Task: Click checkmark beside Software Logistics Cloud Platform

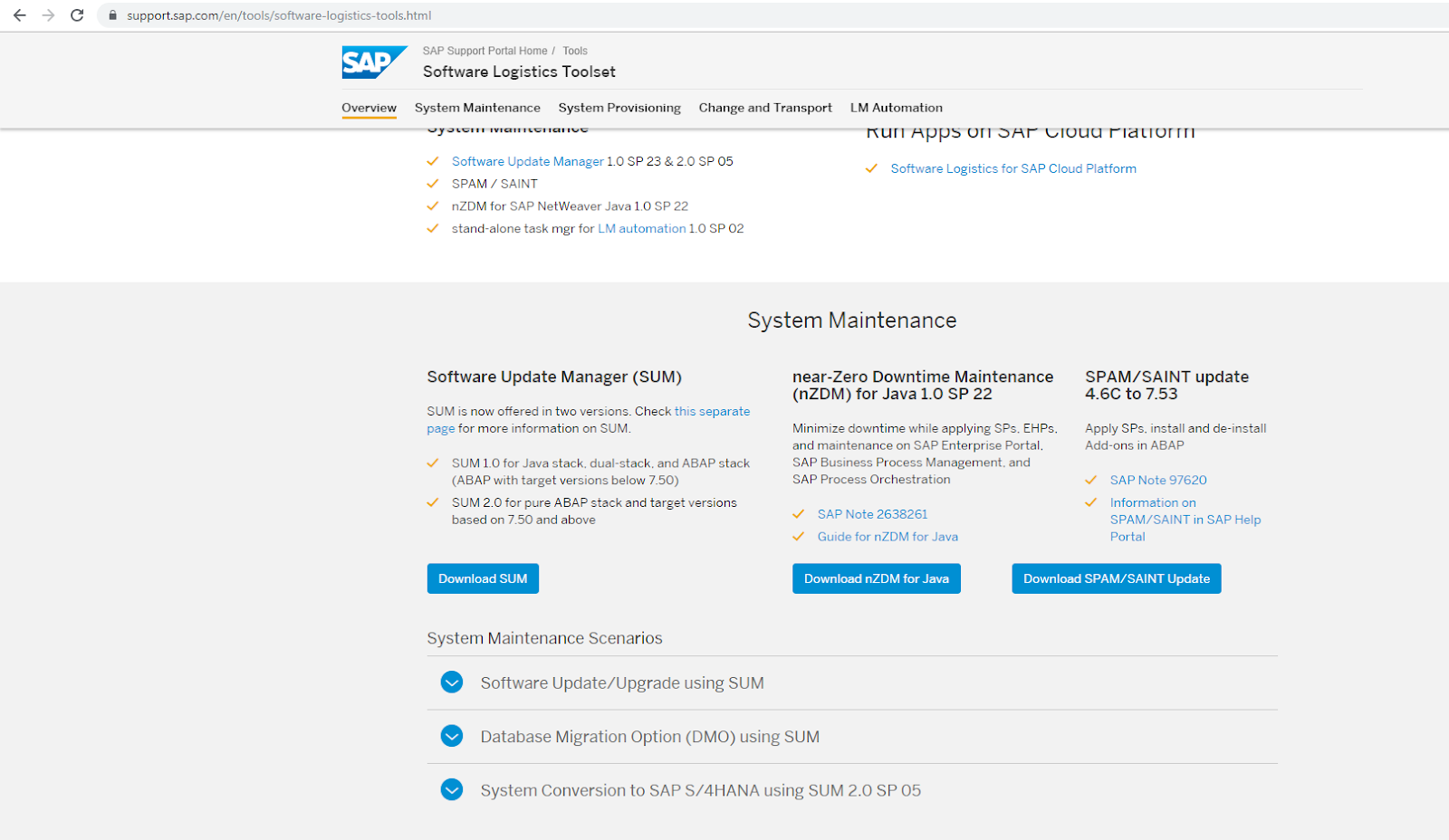Action: click(x=871, y=168)
